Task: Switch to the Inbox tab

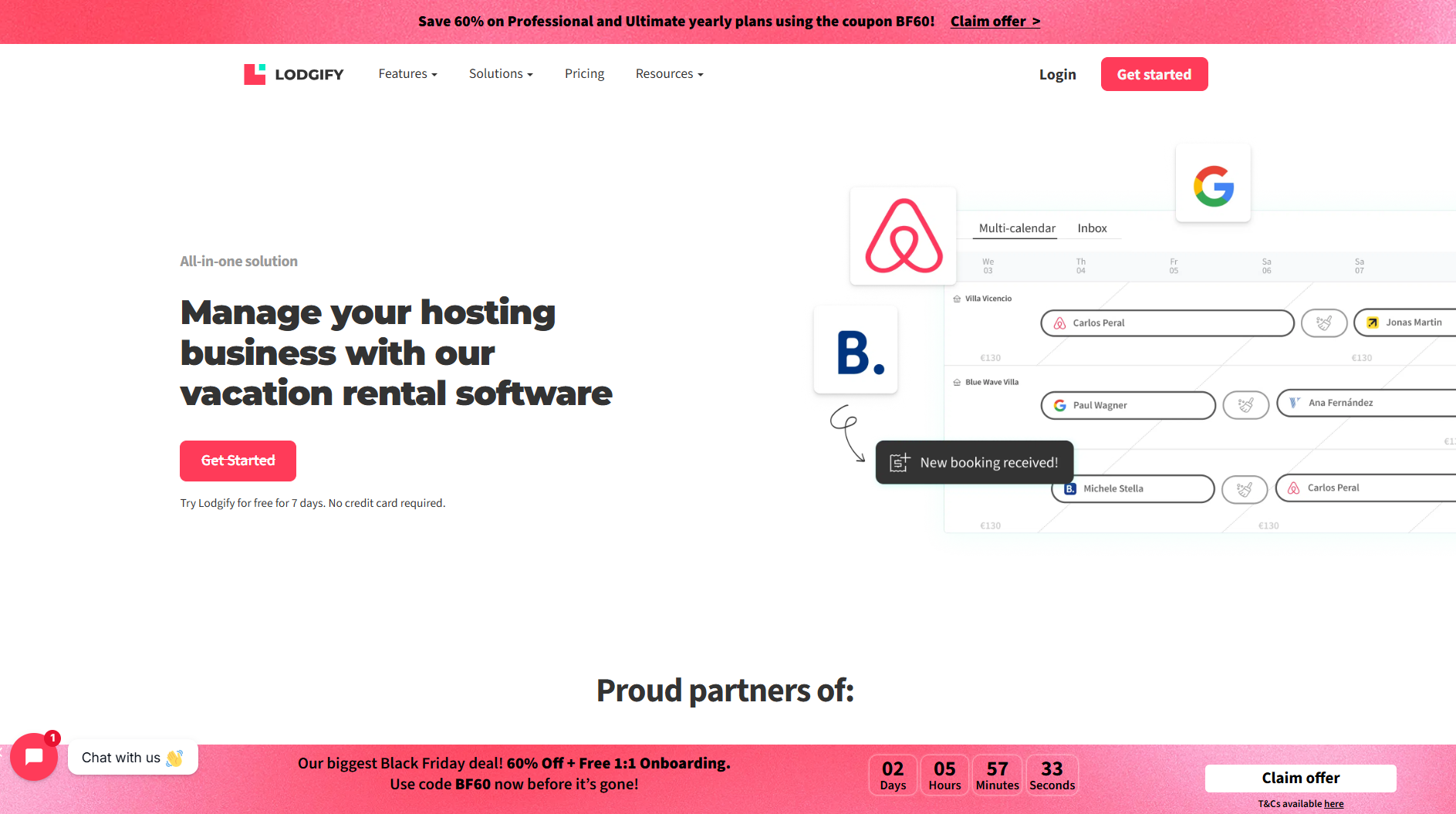Action: coord(1092,228)
